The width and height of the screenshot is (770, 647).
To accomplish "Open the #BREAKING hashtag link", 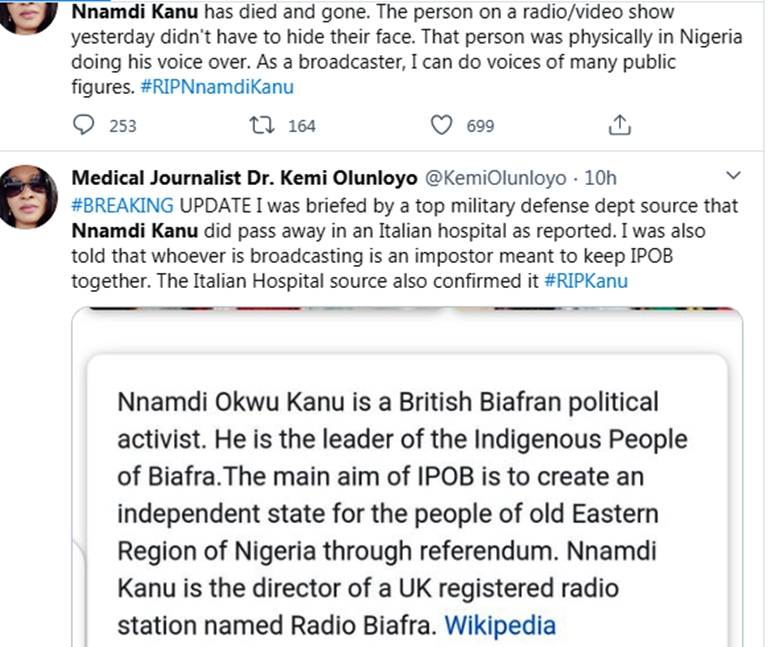I will tap(123, 205).
